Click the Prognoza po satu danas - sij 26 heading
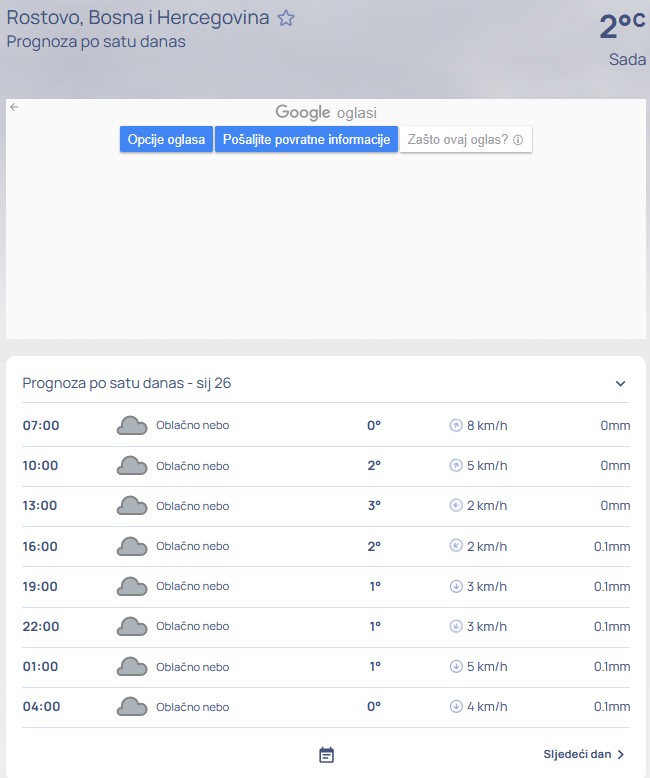 127,383
